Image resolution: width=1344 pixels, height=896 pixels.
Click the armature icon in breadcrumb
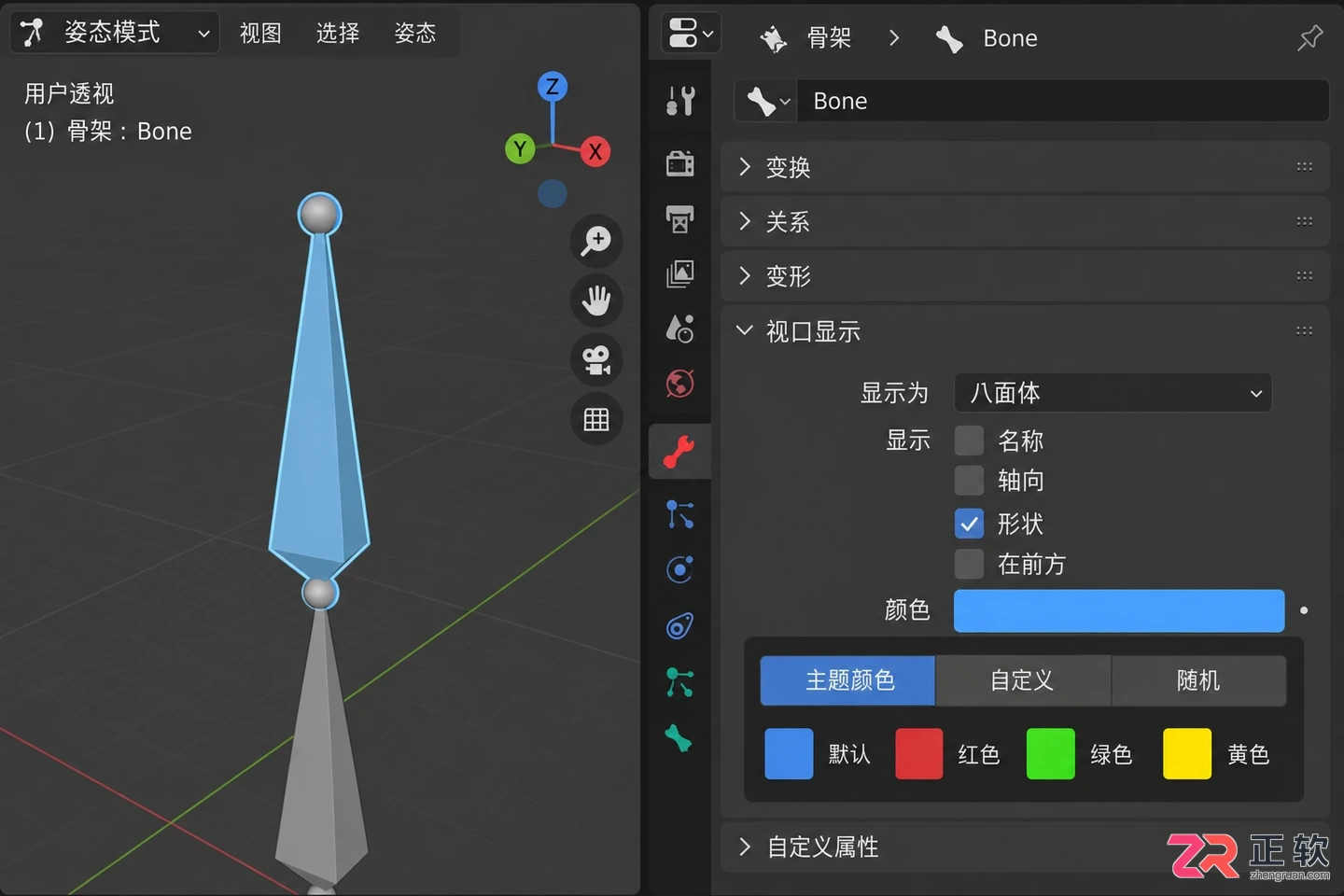[x=774, y=38]
